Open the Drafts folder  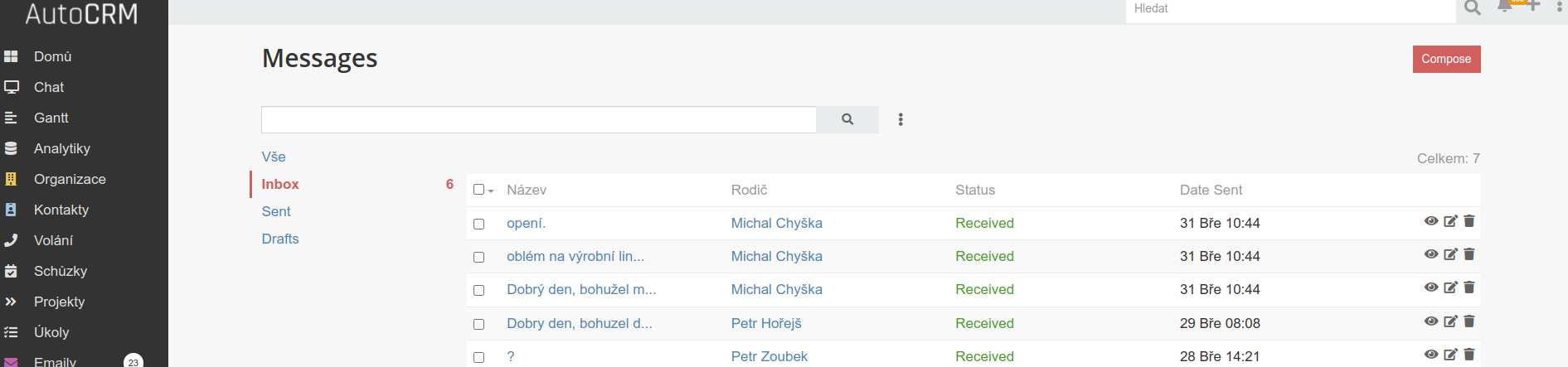point(280,239)
